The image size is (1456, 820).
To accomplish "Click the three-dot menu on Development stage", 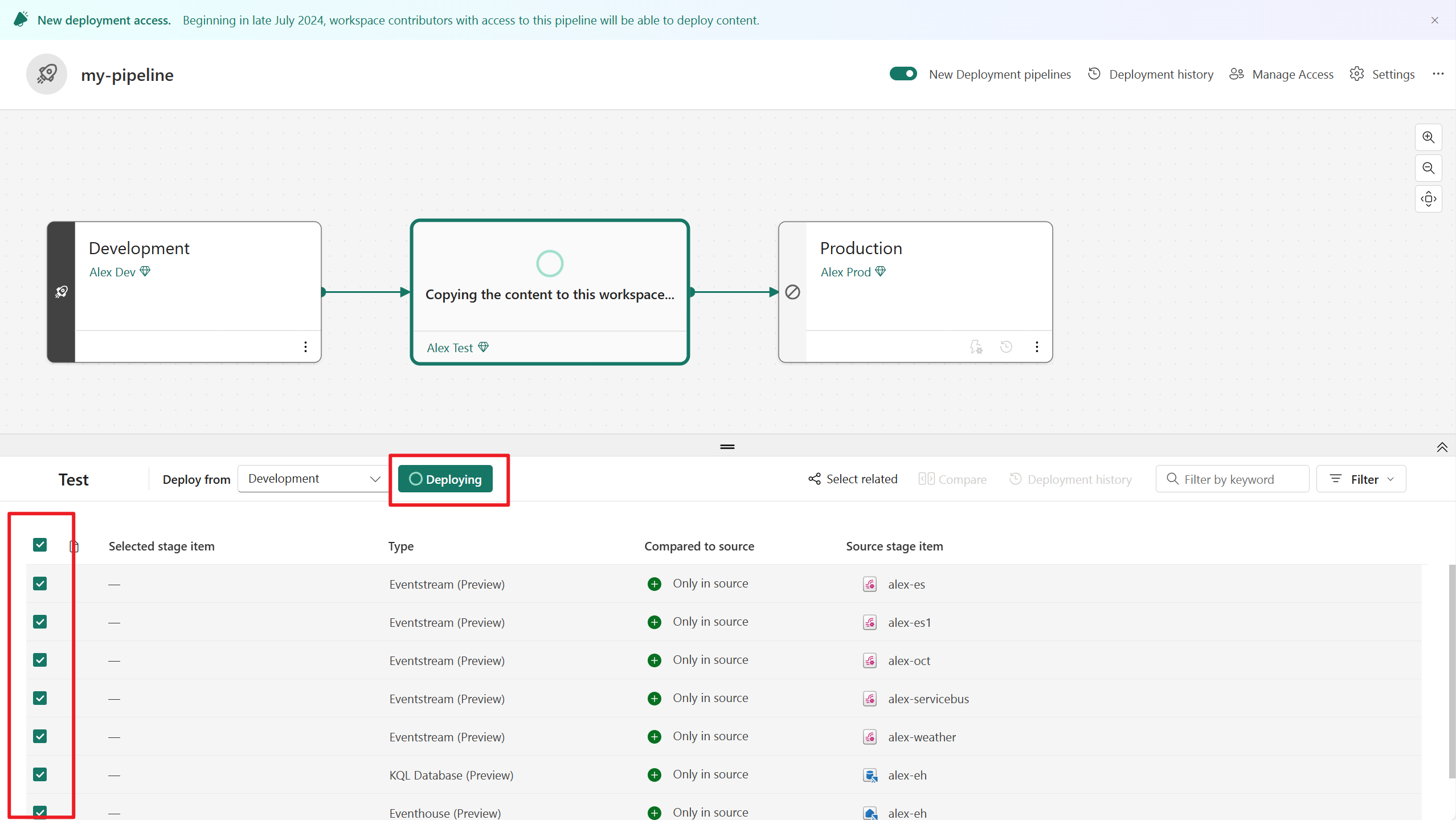I will pyautogui.click(x=305, y=346).
